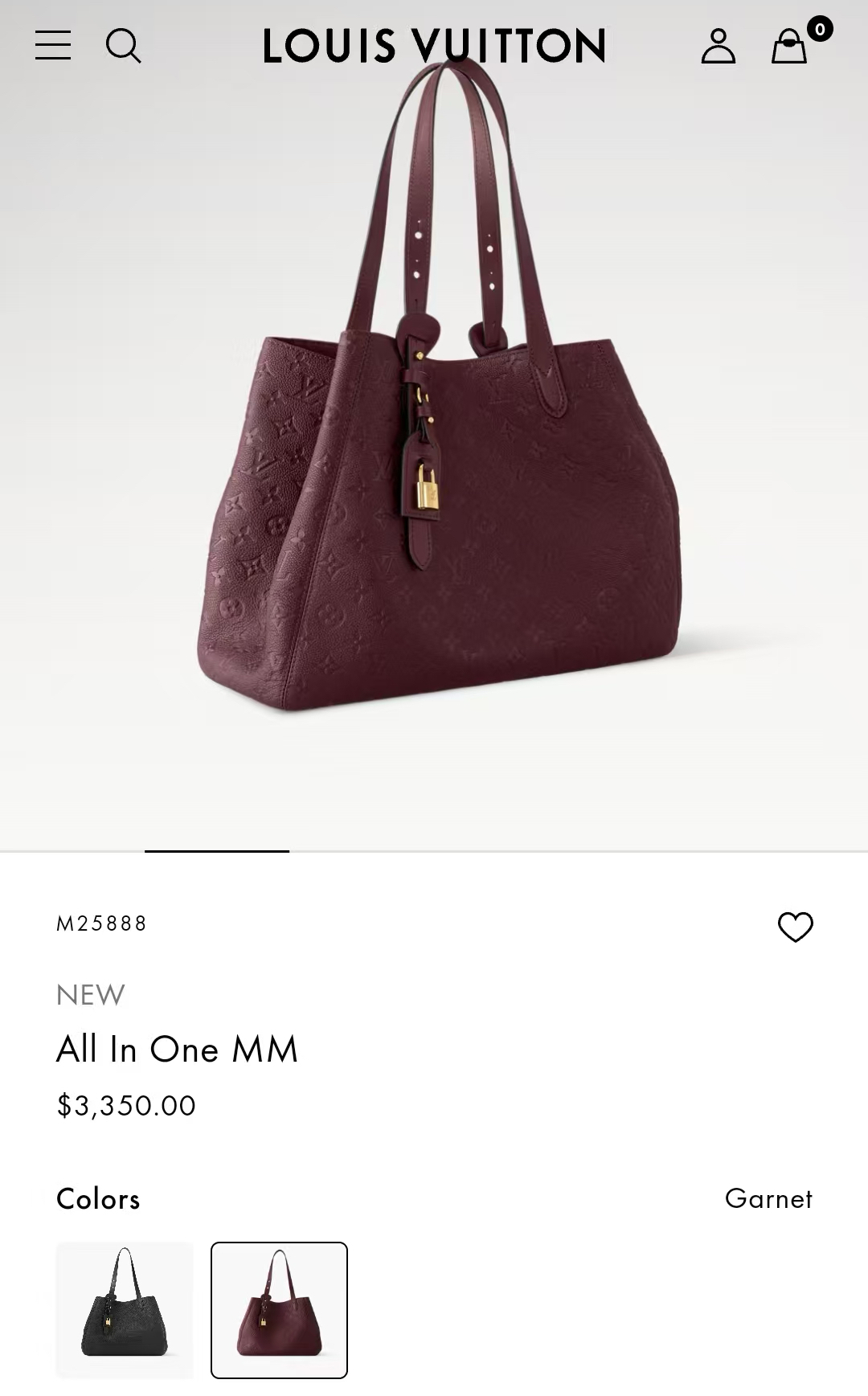The width and height of the screenshot is (868, 1396).
Task: Click the product code M25888
Action: coord(102,923)
